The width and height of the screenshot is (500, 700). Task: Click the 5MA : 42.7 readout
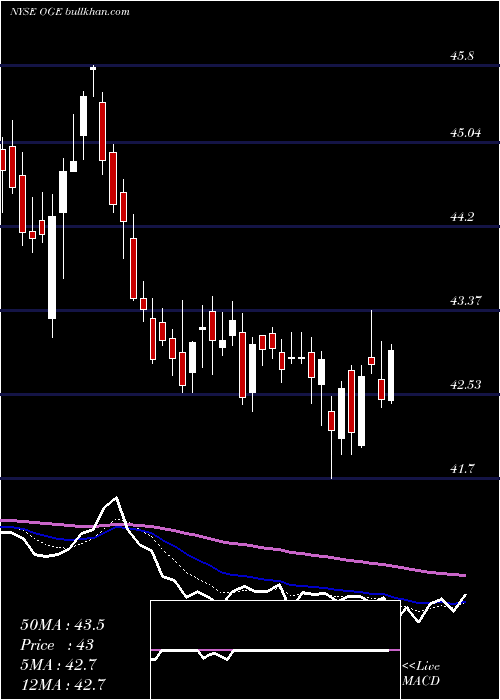pos(57,665)
